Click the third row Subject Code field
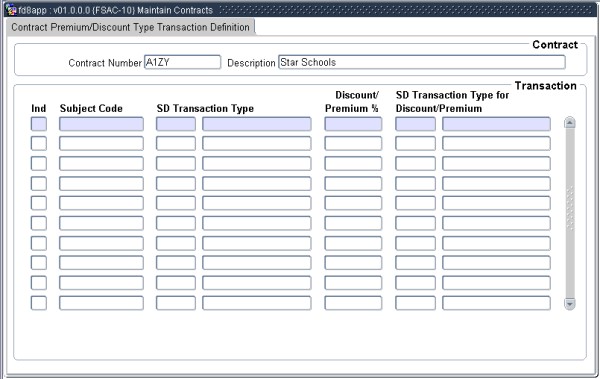Image resolution: width=600 pixels, height=379 pixels. (101, 163)
